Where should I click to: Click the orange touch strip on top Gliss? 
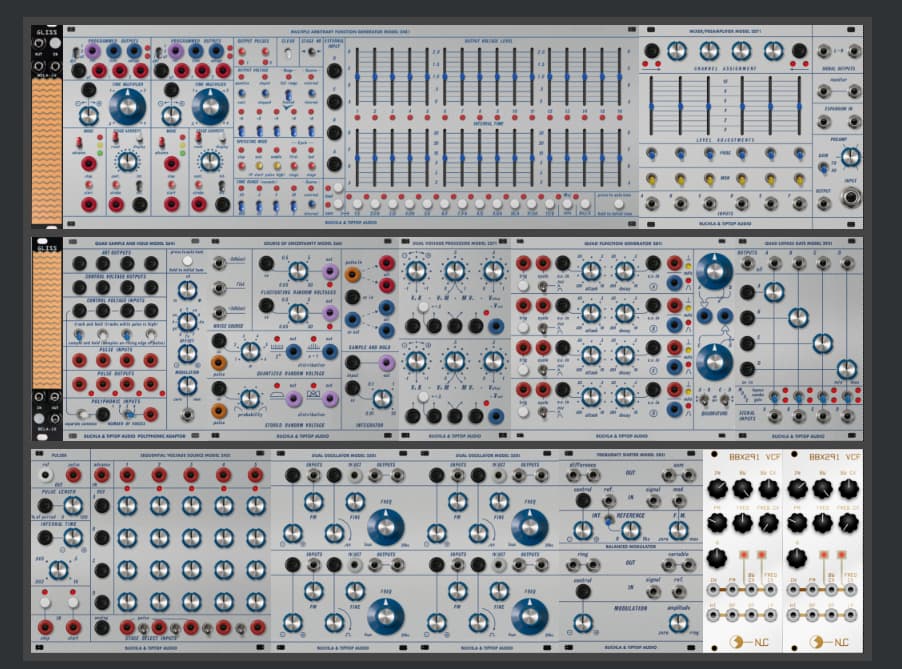click(x=47, y=151)
